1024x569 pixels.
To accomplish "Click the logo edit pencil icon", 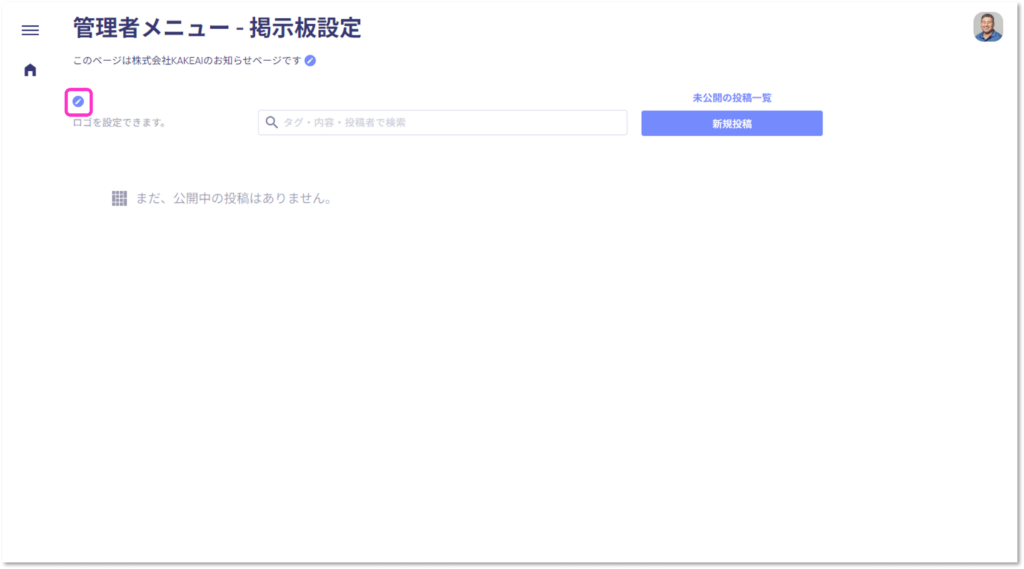I will [78, 102].
